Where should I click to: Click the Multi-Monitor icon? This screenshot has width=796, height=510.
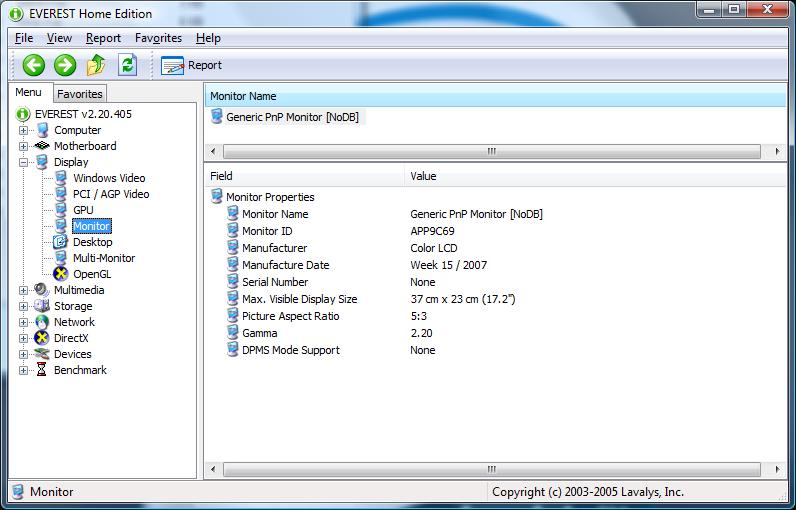(61, 258)
